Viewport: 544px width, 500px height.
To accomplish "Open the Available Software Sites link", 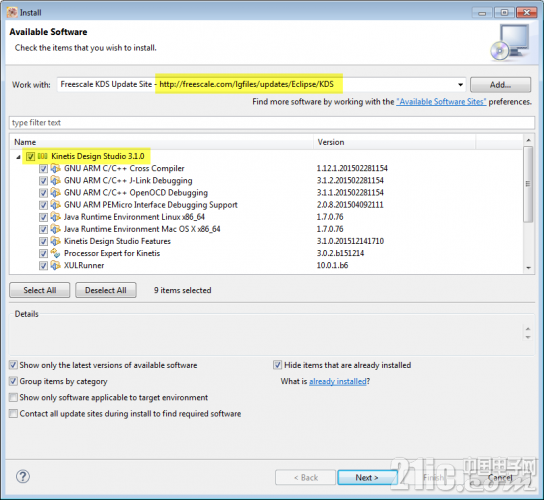I will [x=441, y=102].
